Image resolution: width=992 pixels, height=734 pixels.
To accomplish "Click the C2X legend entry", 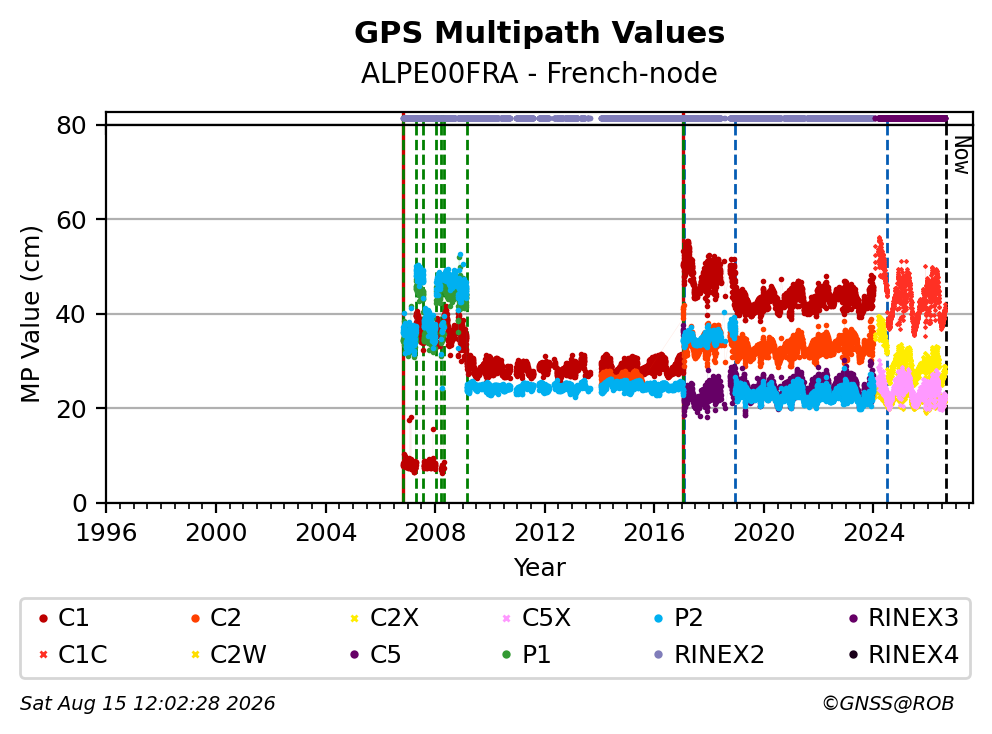I will (x=384, y=618).
